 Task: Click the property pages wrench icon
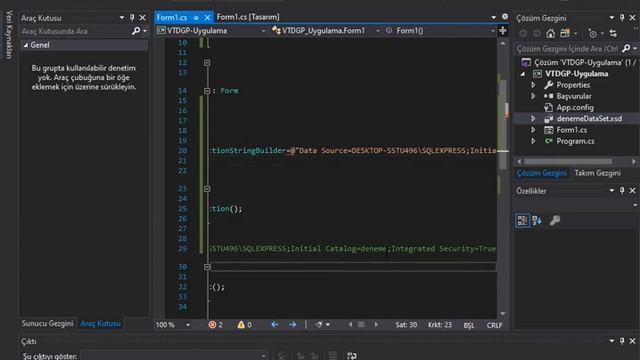pos(554,220)
